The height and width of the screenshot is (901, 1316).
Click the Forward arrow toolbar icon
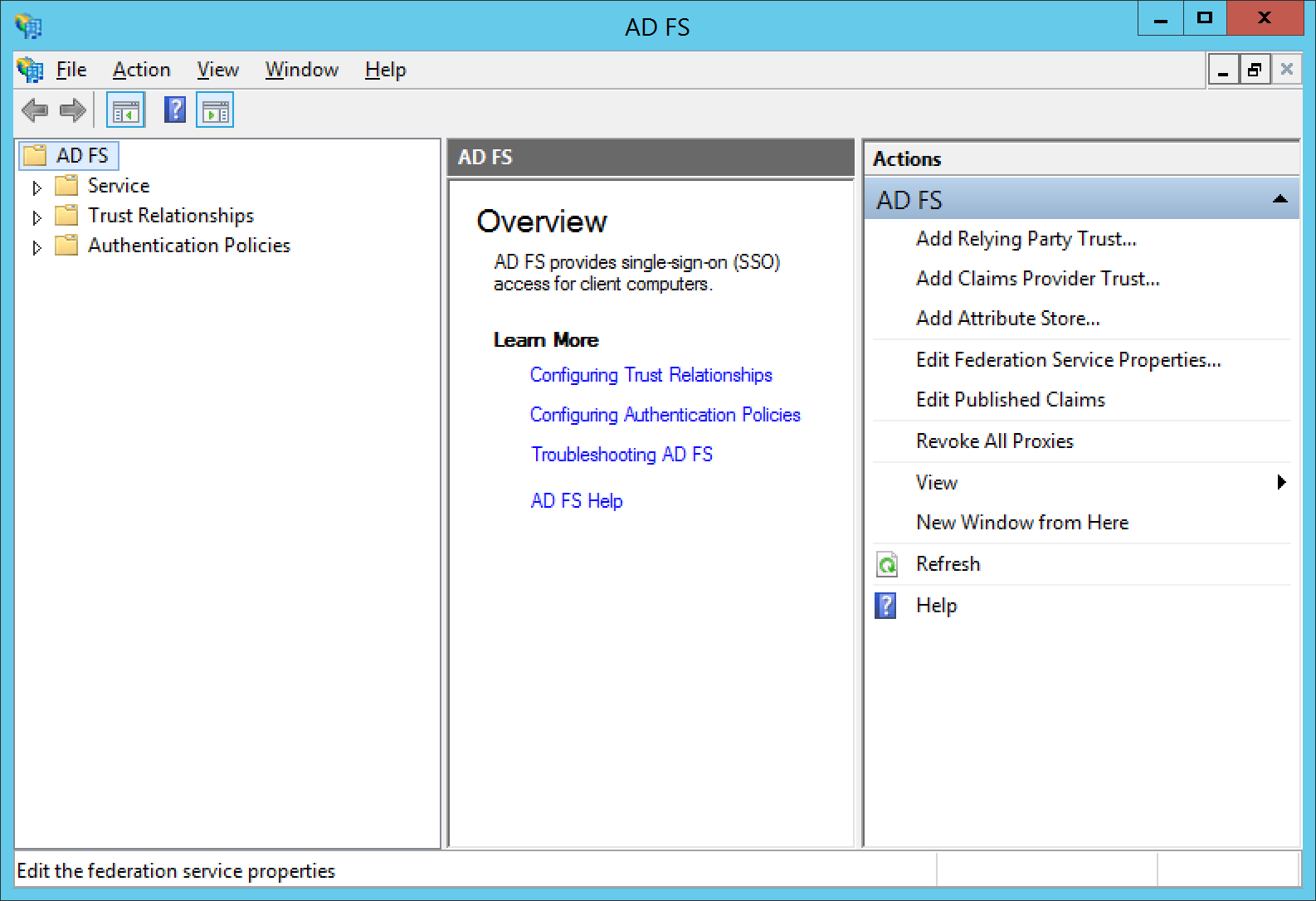pyautogui.click(x=73, y=110)
